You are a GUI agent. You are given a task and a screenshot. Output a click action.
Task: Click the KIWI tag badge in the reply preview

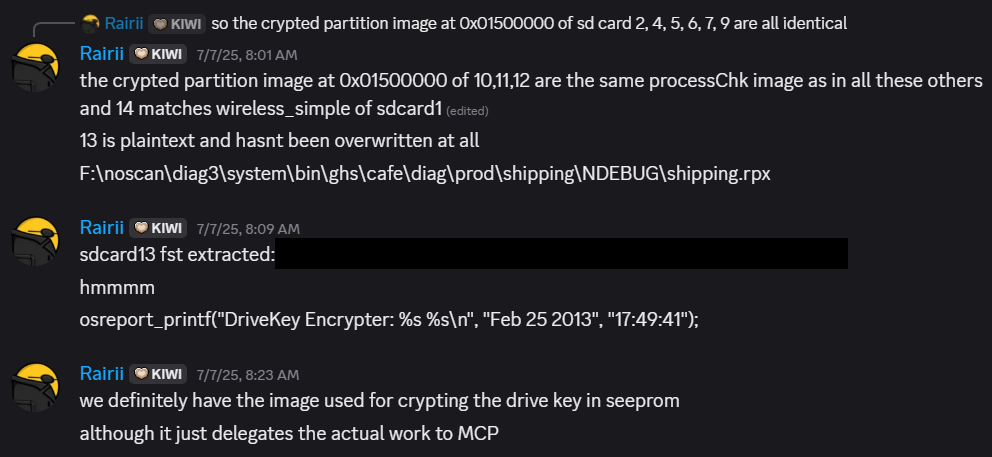coord(177,24)
